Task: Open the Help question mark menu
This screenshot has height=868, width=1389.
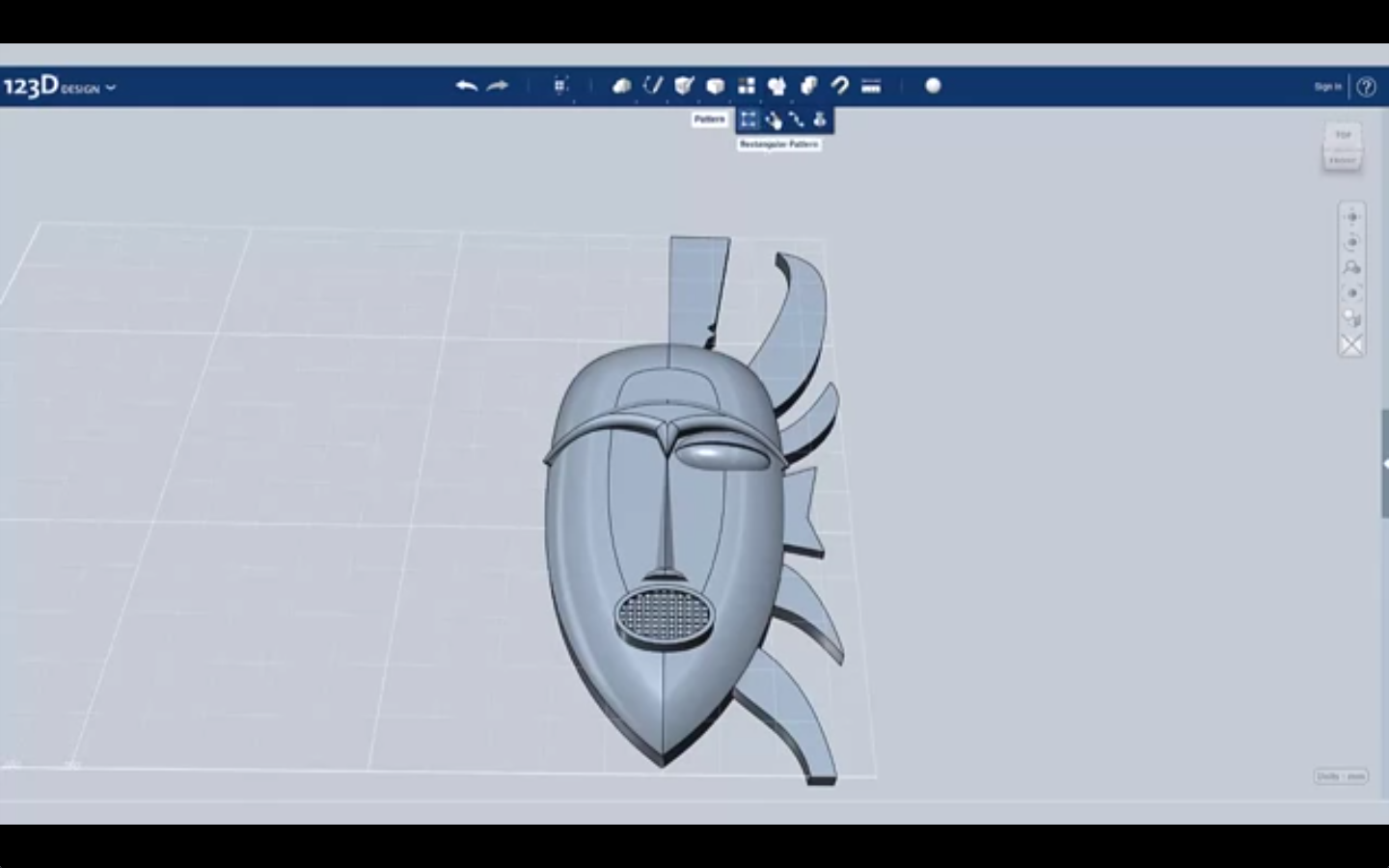Action: pyautogui.click(x=1366, y=87)
